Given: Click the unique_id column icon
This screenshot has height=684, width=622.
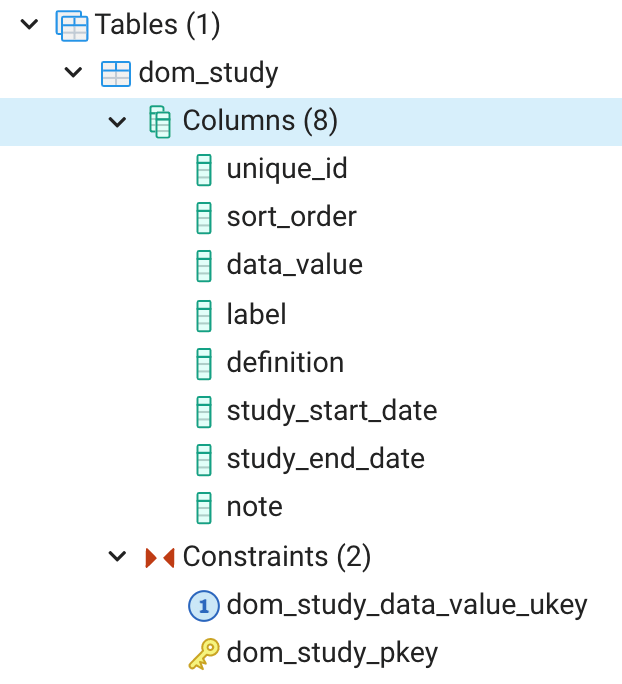Looking at the screenshot, I should point(204,170).
